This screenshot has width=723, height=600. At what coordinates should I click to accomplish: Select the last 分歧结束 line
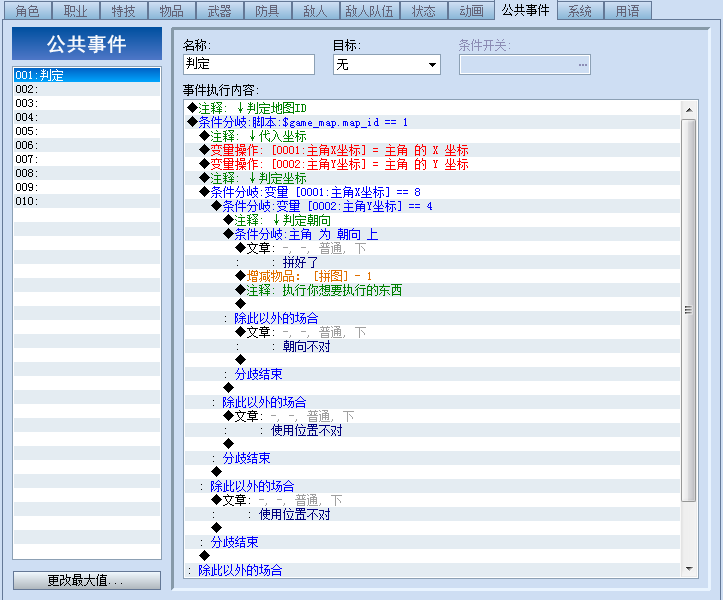click(433, 542)
